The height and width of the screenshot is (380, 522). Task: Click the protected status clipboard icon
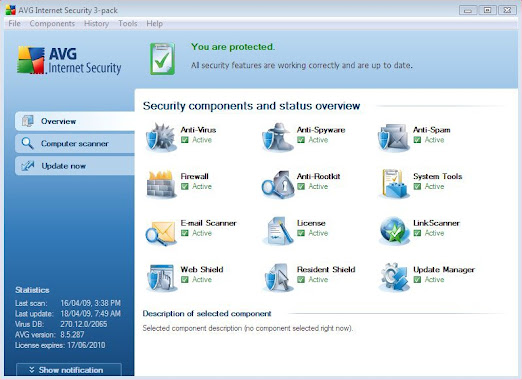click(x=162, y=59)
